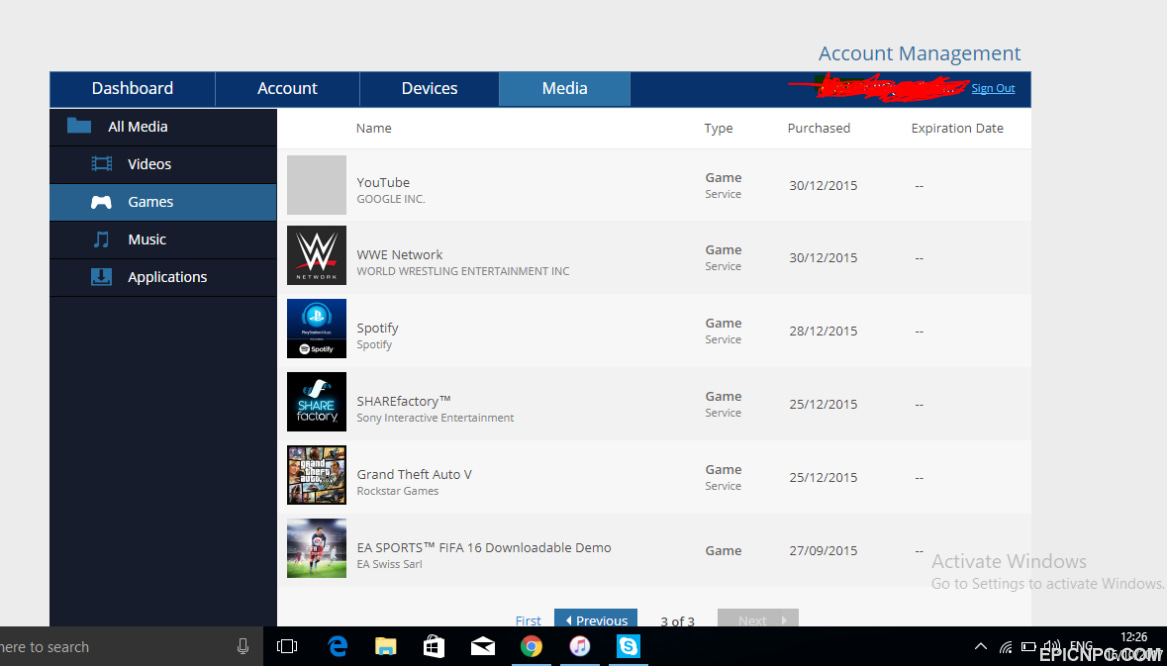Image resolution: width=1167 pixels, height=666 pixels.
Task: Open the Devices tab
Action: pos(429,89)
